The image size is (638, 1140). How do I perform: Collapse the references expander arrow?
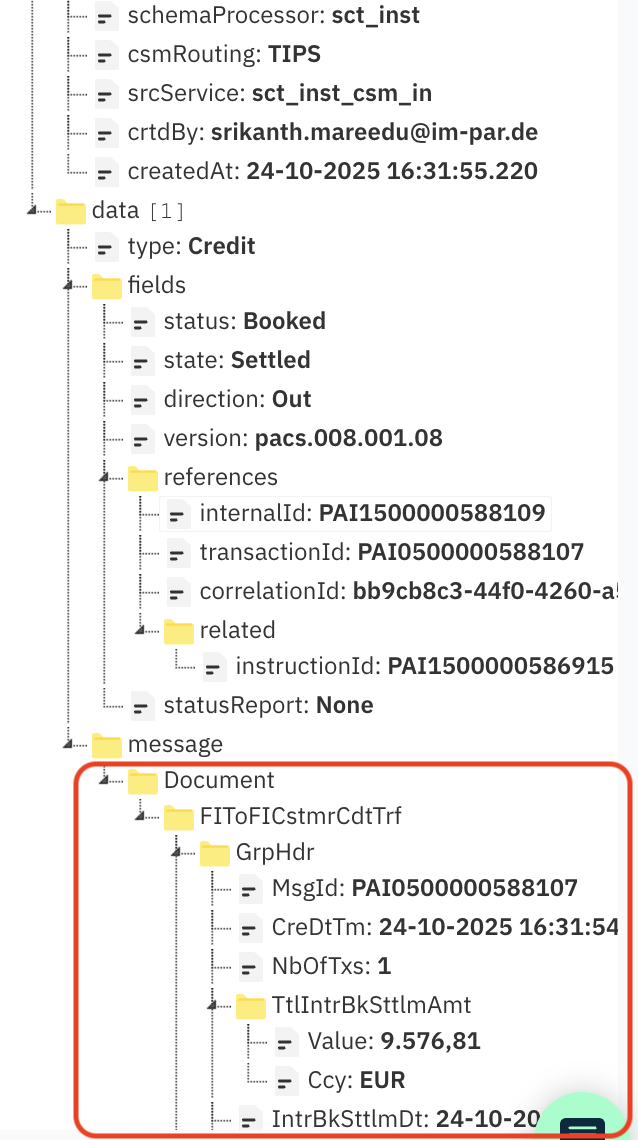pos(107,477)
